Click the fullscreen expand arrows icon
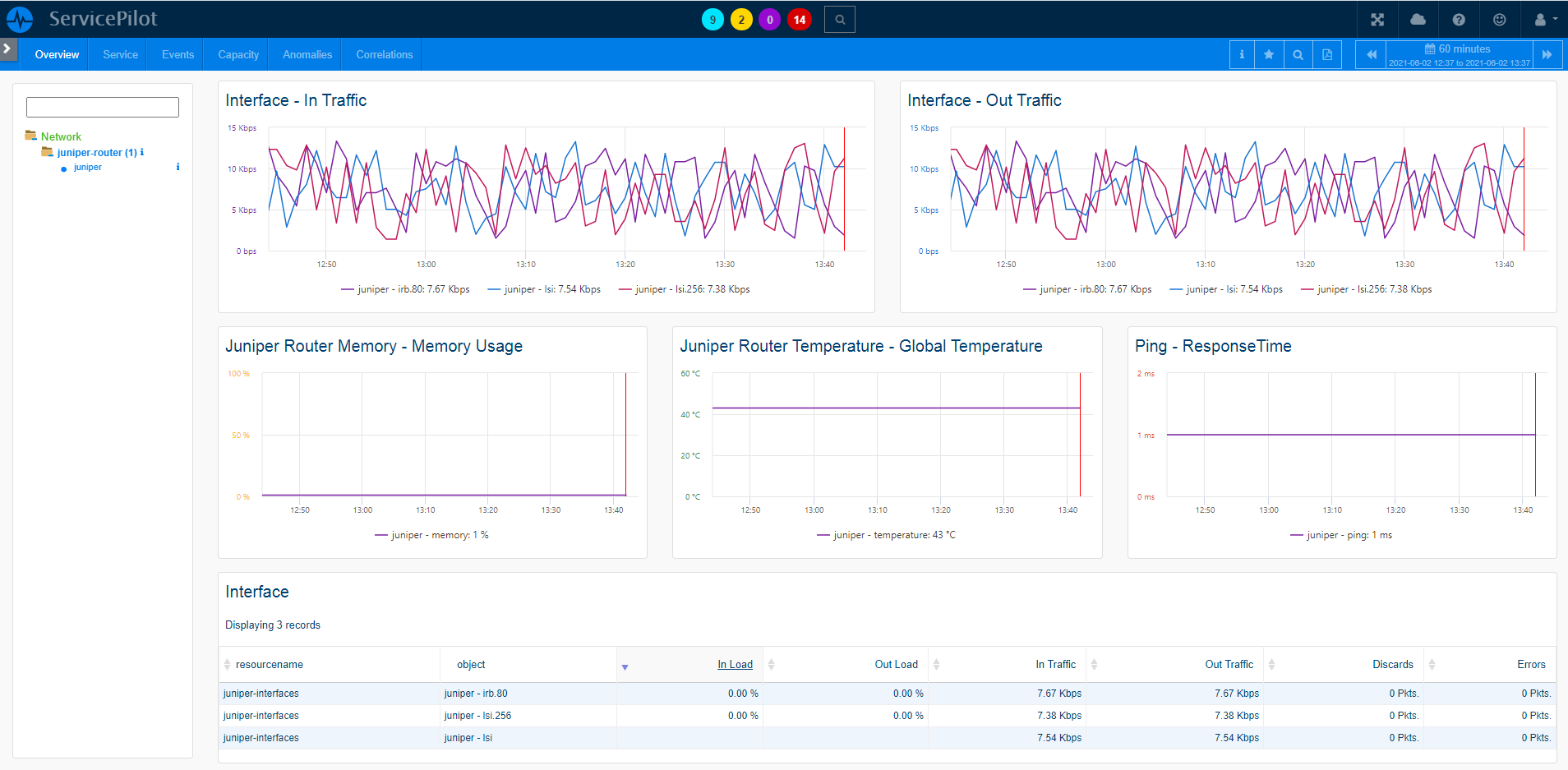The width and height of the screenshot is (1568, 770). pyautogui.click(x=1377, y=20)
